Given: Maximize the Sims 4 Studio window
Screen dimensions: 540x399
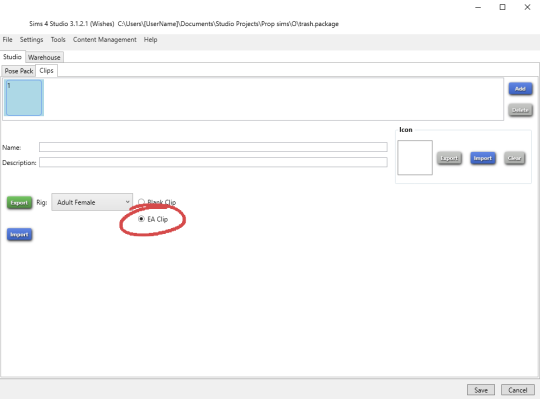Looking at the screenshot, I should [x=502, y=7].
